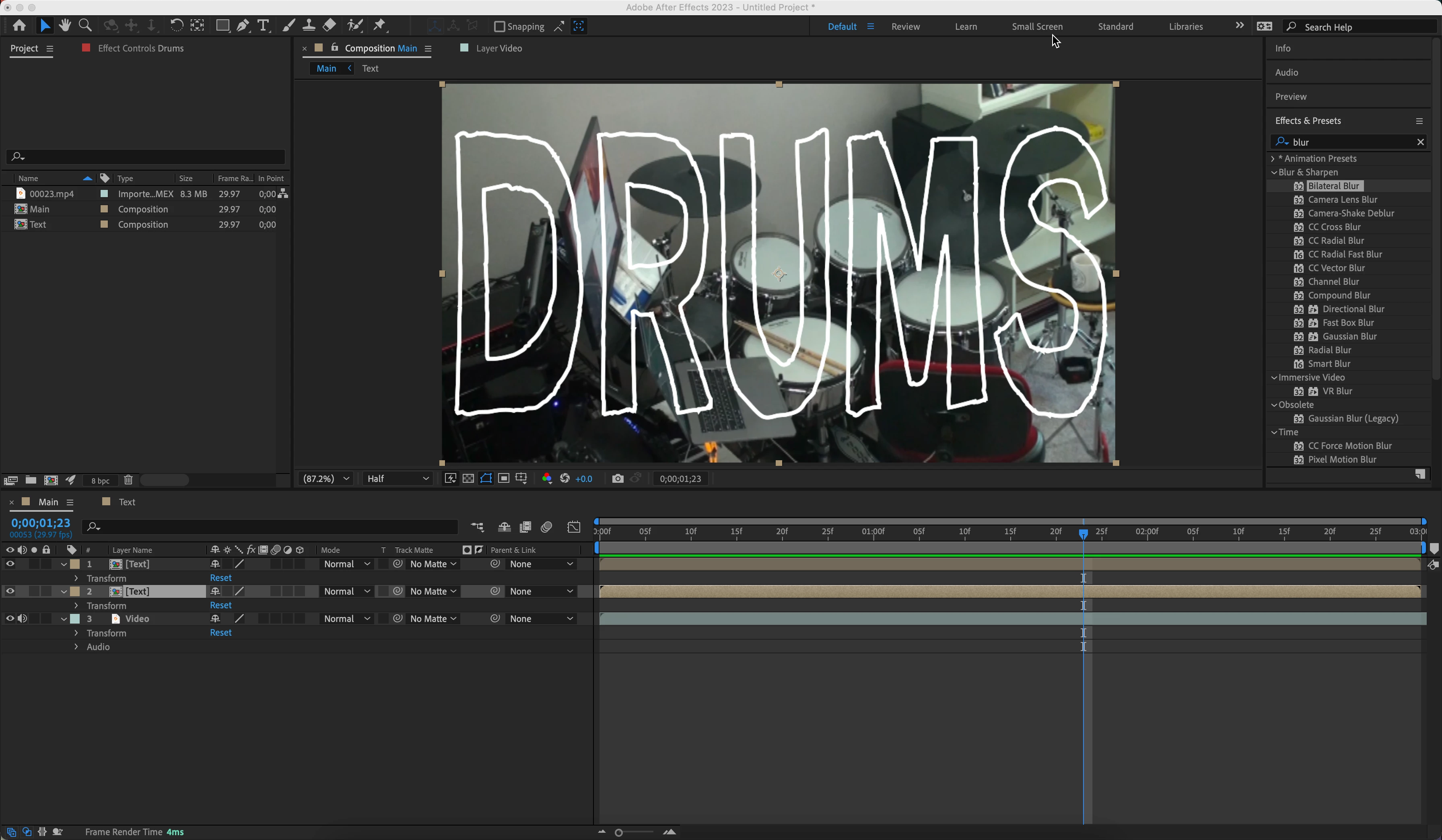
Task: Reset Transform on the Video layer
Action: pos(220,632)
